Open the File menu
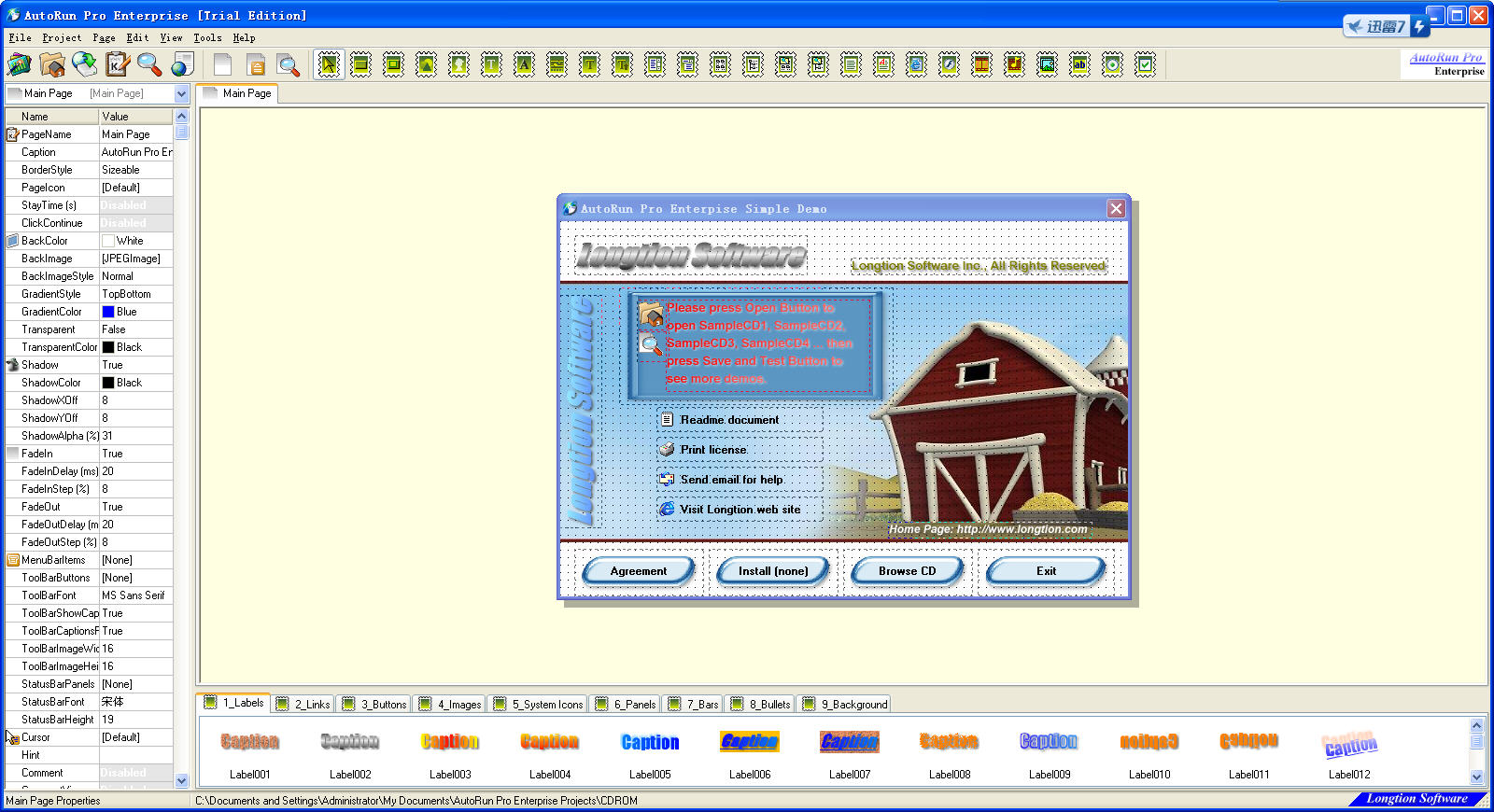This screenshot has height=812, width=1494. coord(20,38)
